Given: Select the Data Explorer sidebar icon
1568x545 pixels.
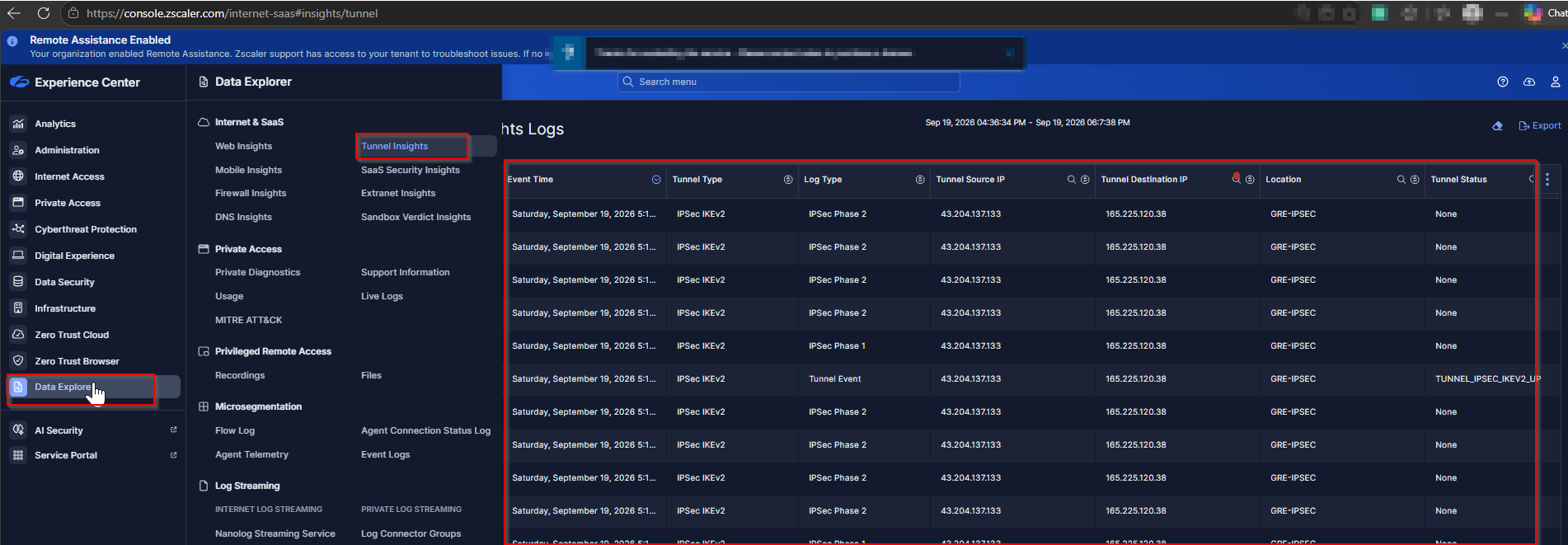Looking at the screenshot, I should click(18, 387).
